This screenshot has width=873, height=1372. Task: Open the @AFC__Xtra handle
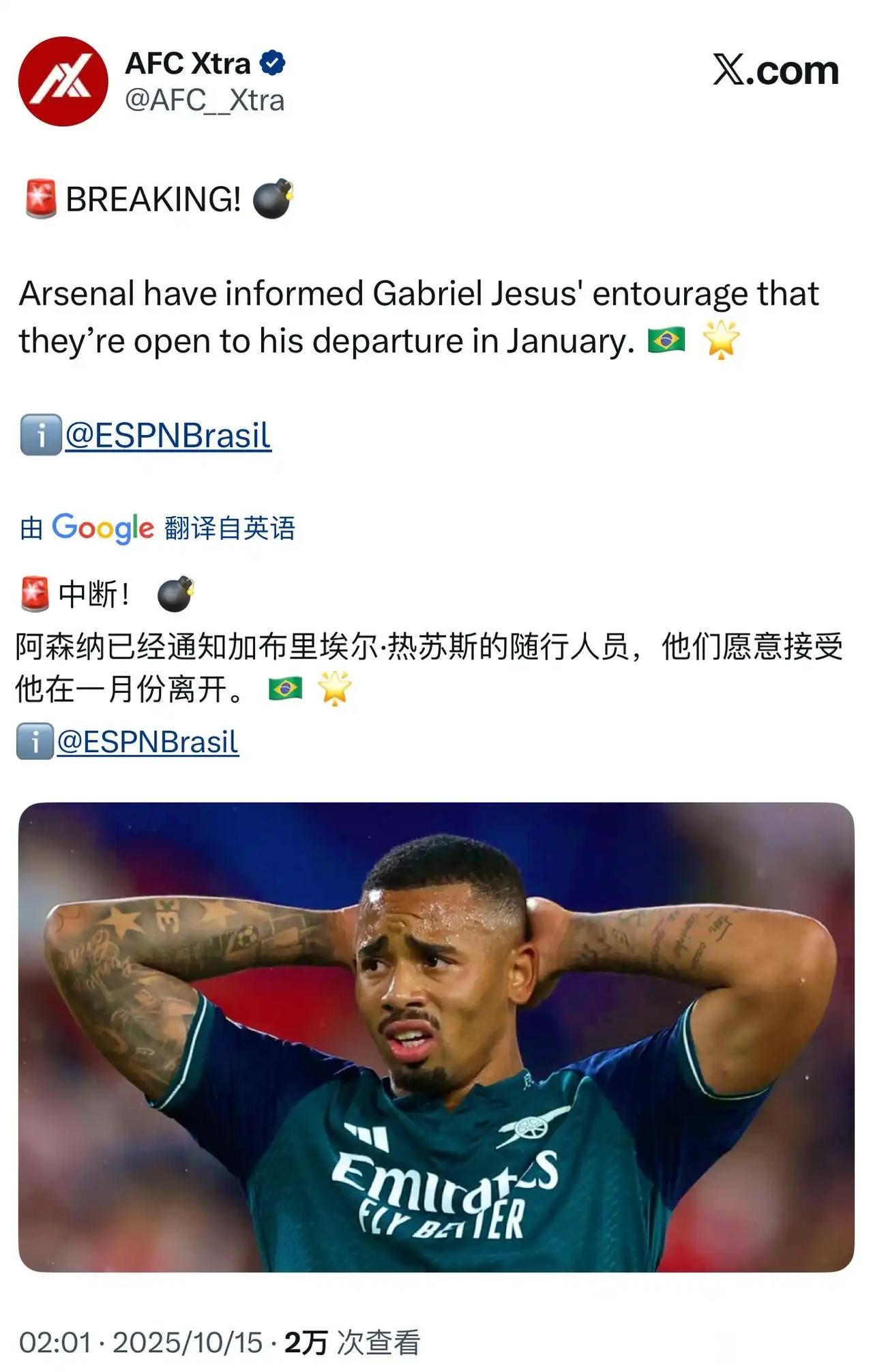point(205,100)
